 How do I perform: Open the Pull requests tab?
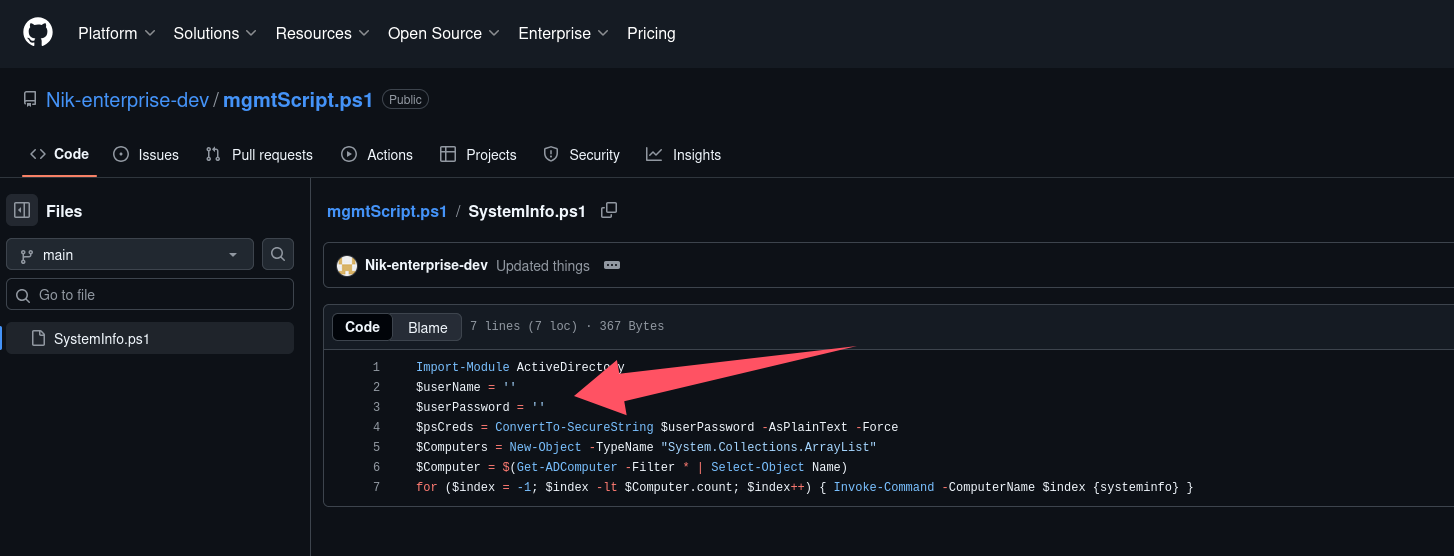click(x=259, y=155)
